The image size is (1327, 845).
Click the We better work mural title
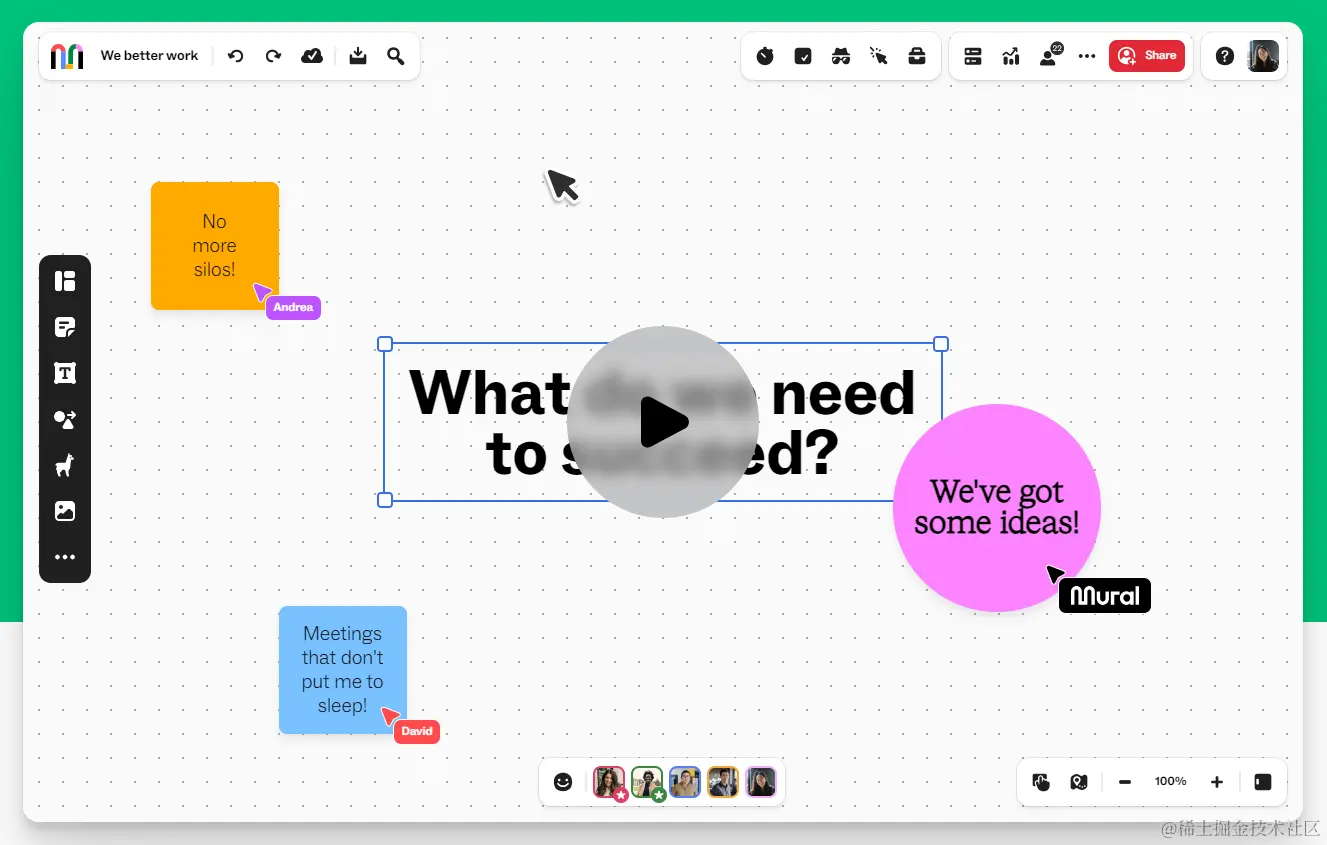(x=150, y=56)
